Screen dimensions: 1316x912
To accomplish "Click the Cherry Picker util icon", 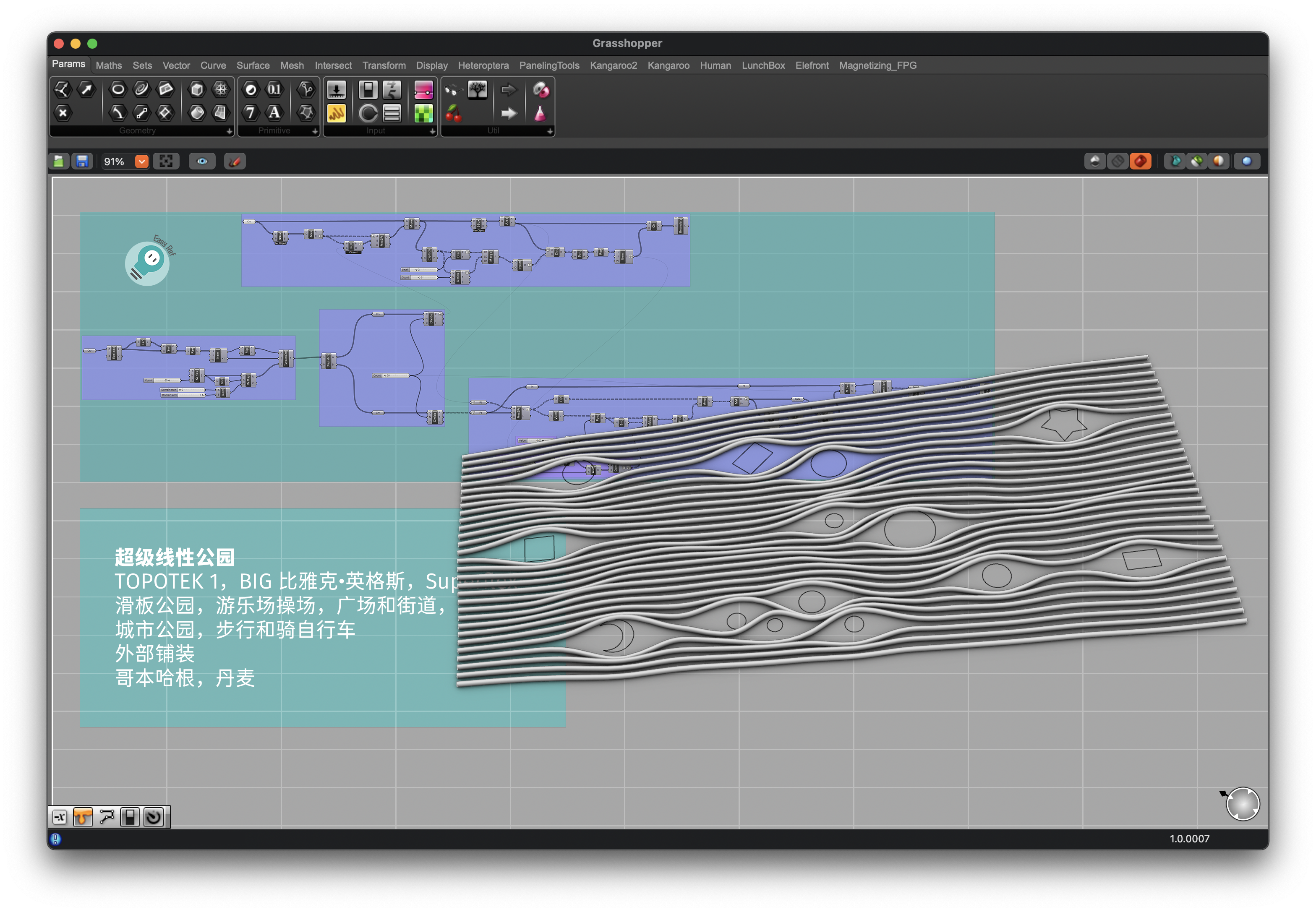I will (x=453, y=113).
